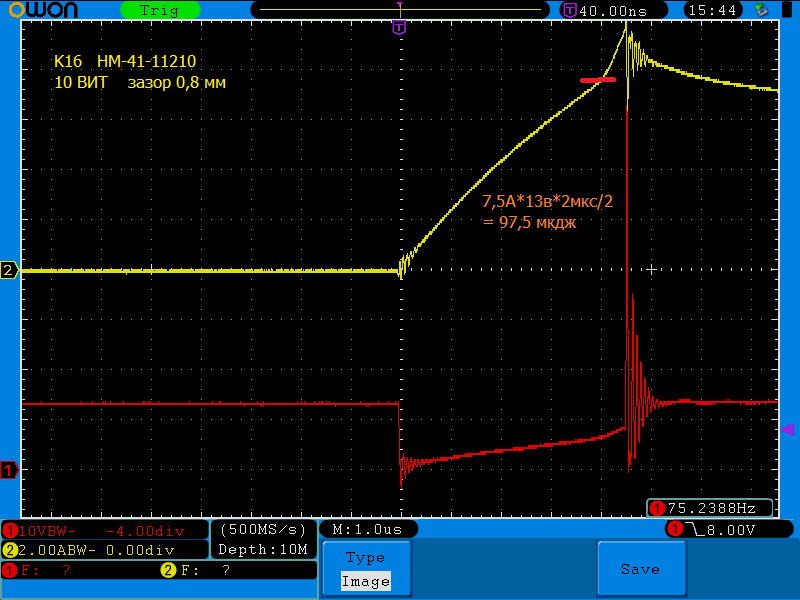The width and height of the screenshot is (800, 600).
Task: Click the purple trigger level arrow
Action: tap(787, 429)
